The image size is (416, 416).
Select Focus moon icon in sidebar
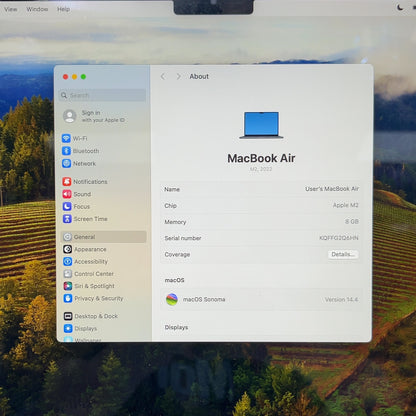(x=67, y=206)
